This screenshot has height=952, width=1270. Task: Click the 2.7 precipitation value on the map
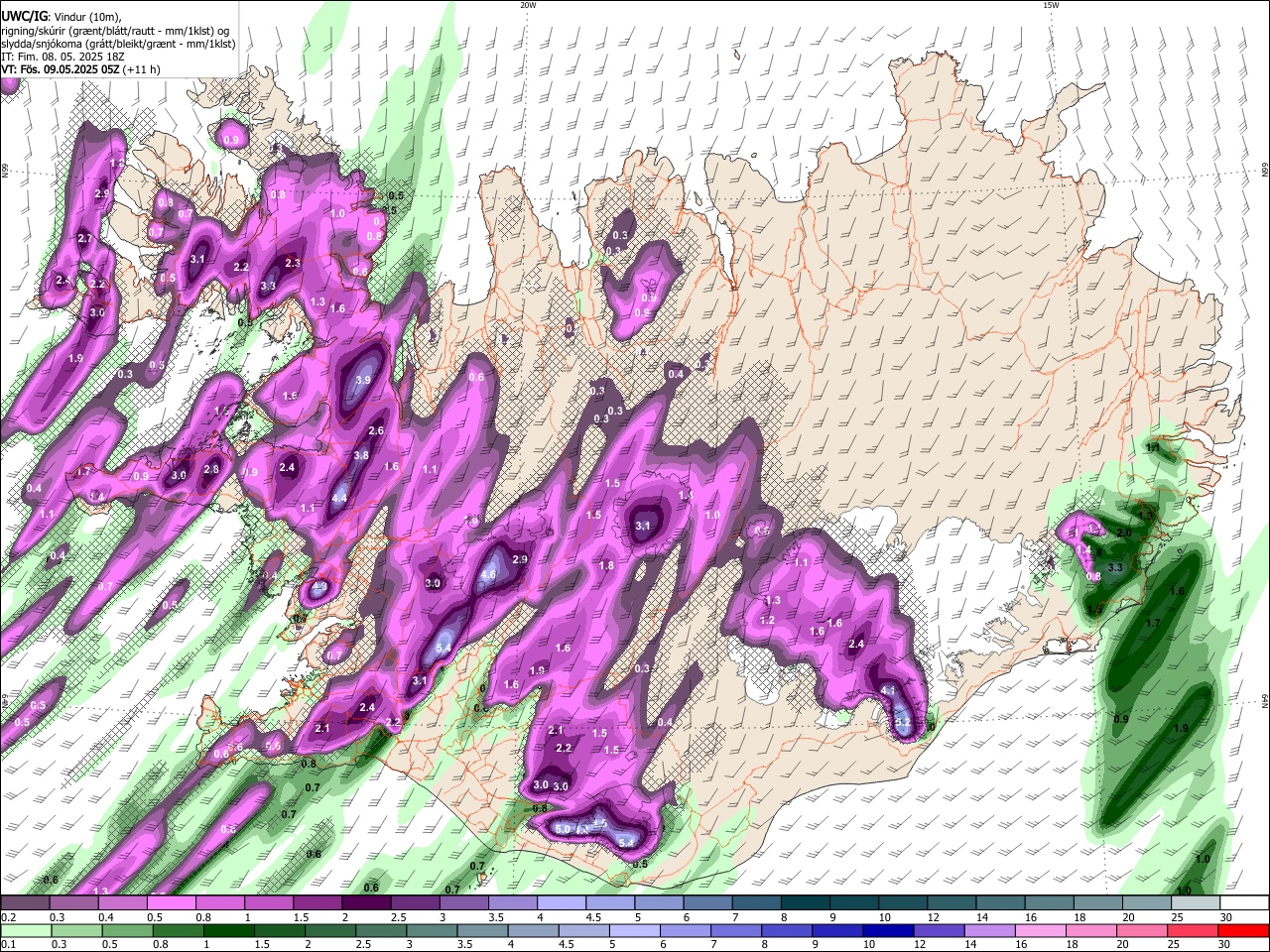point(84,239)
